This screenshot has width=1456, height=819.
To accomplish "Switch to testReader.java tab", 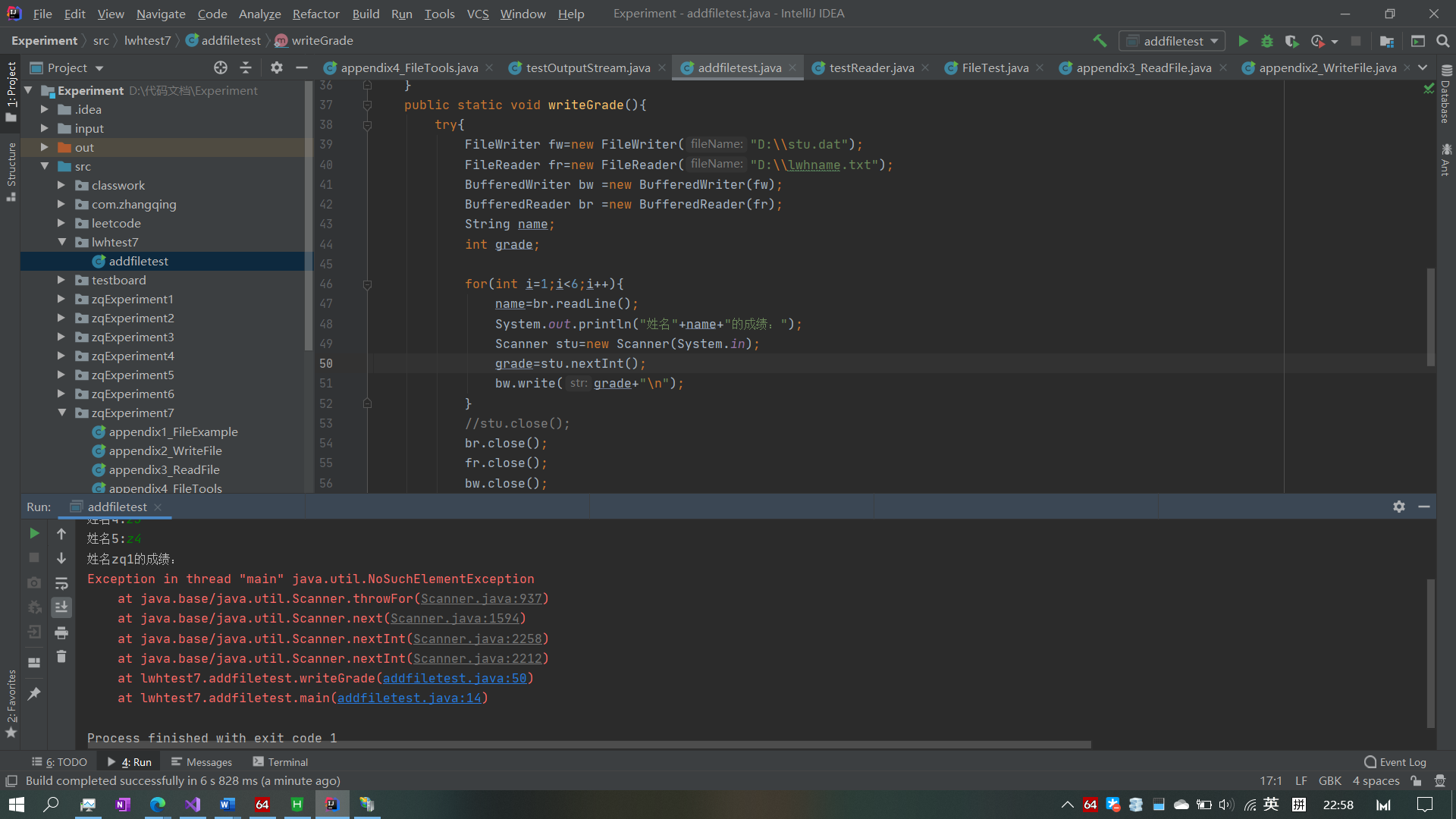I will [x=871, y=67].
